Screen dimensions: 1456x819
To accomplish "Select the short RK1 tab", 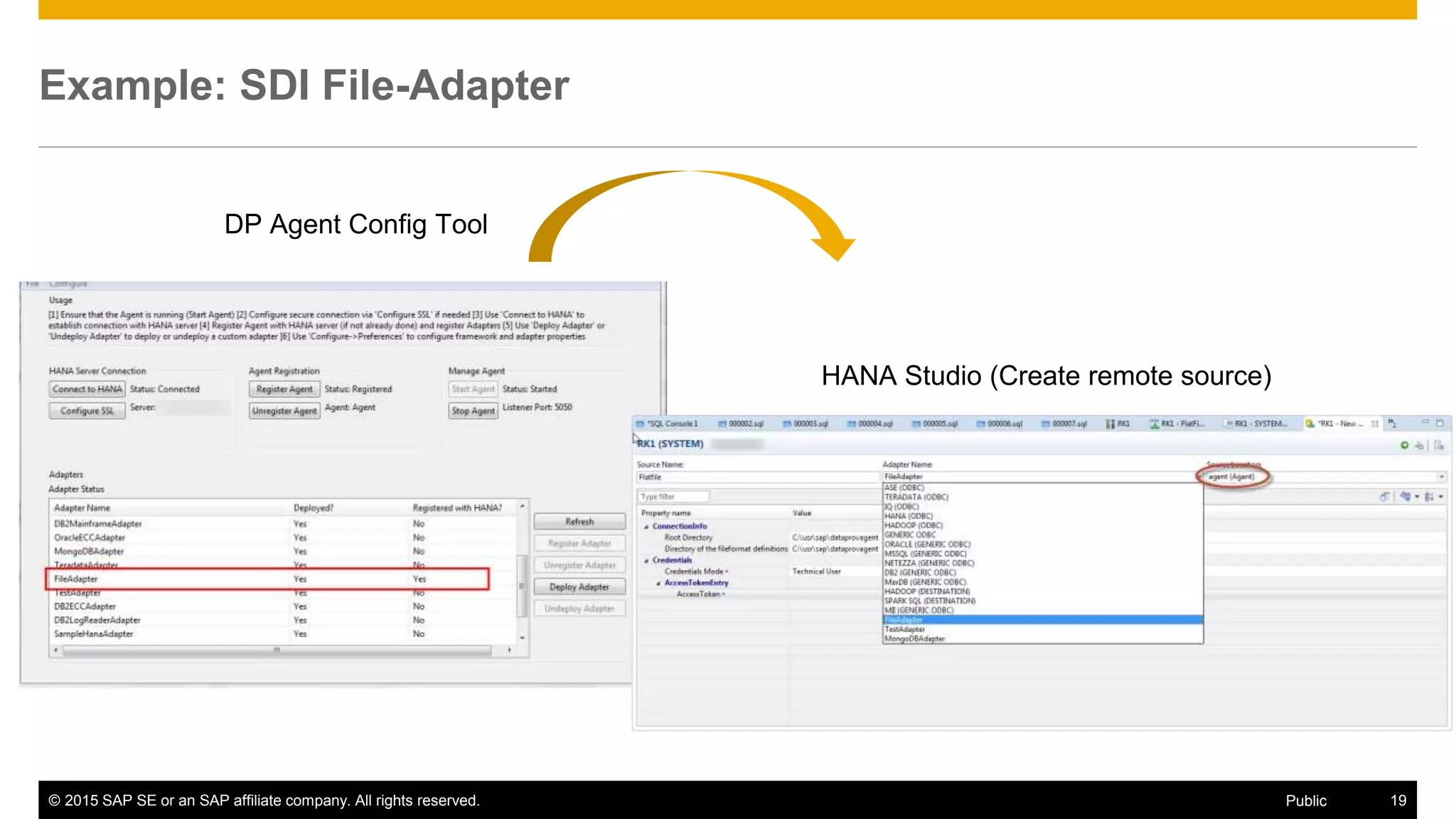I will click(x=1118, y=424).
